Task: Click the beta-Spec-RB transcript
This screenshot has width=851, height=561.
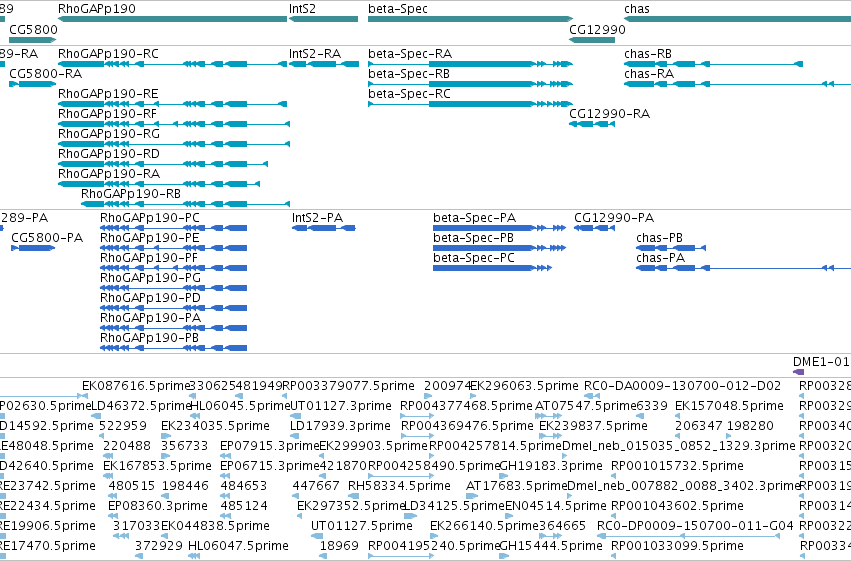Action: (471, 84)
